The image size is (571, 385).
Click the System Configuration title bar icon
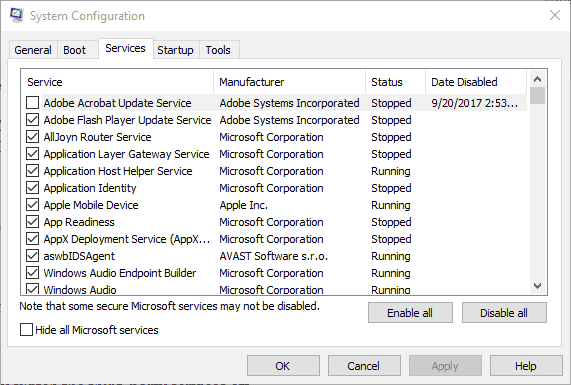click(16, 15)
